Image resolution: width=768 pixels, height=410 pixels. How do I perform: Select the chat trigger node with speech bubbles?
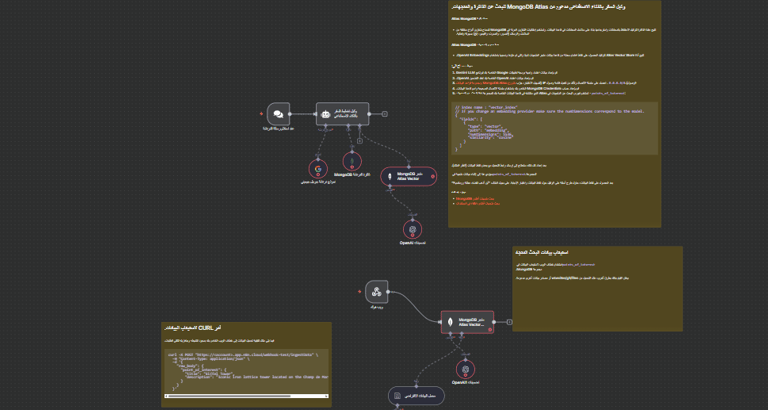[x=278, y=114]
